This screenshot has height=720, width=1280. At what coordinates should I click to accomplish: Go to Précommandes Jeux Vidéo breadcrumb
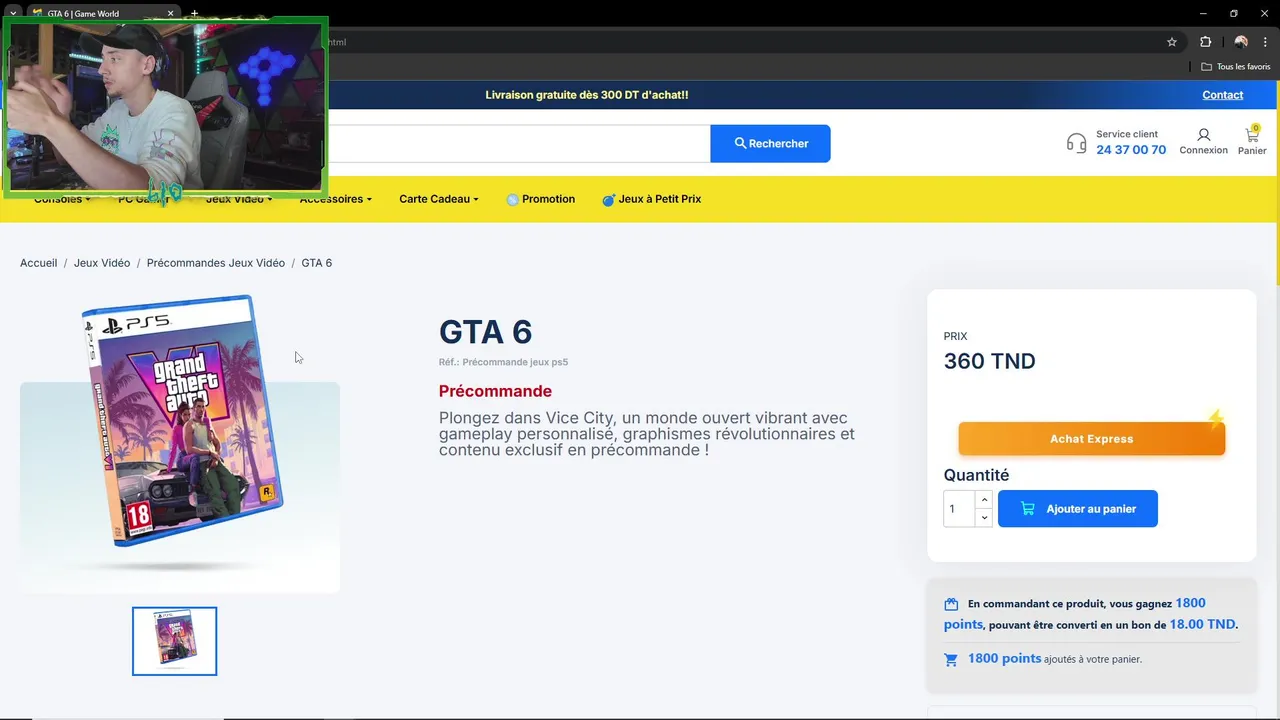pyautogui.click(x=216, y=263)
